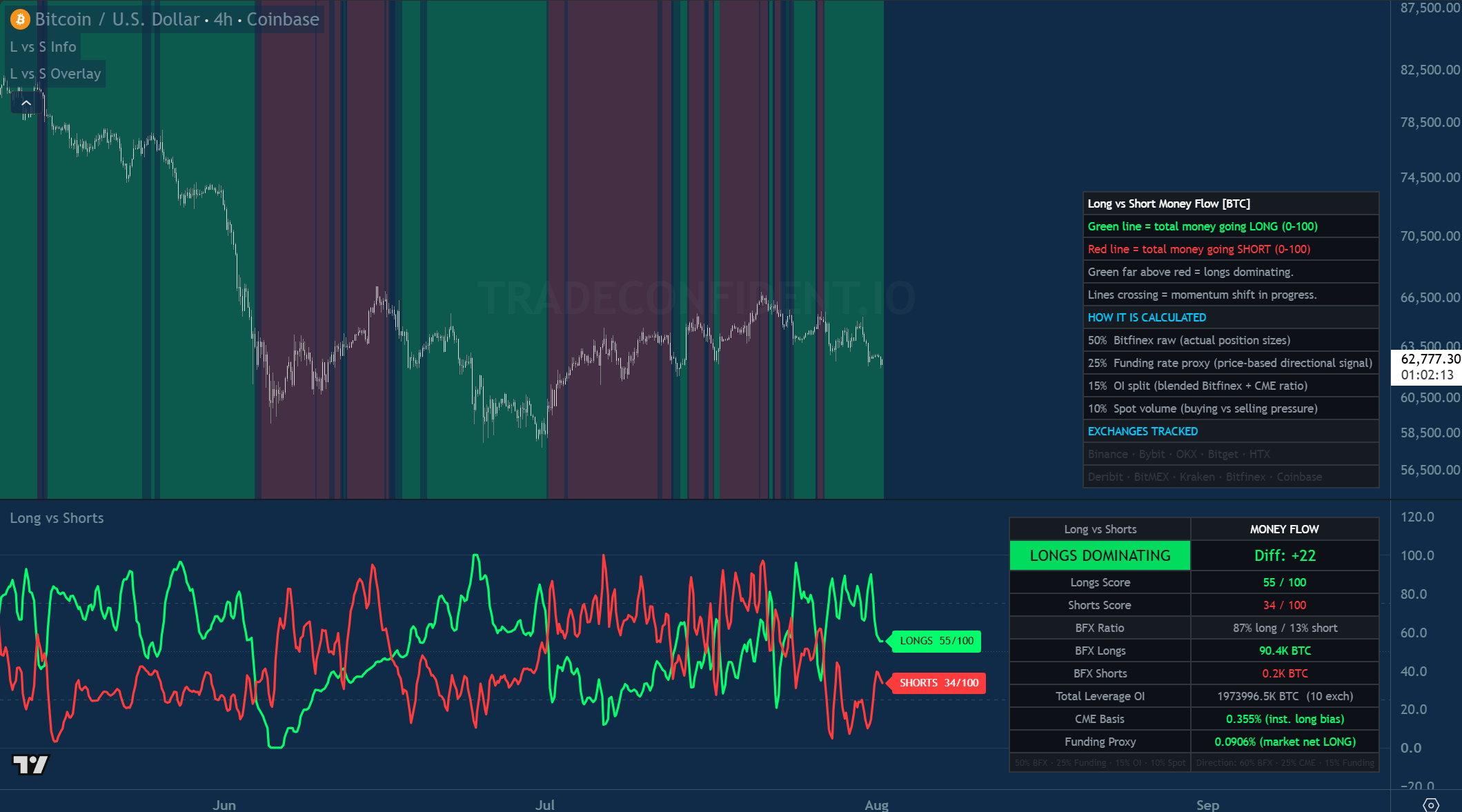Click the LONGS DOMINATING status cell
This screenshot has height=812, width=1462.
pyautogui.click(x=1100, y=555)
